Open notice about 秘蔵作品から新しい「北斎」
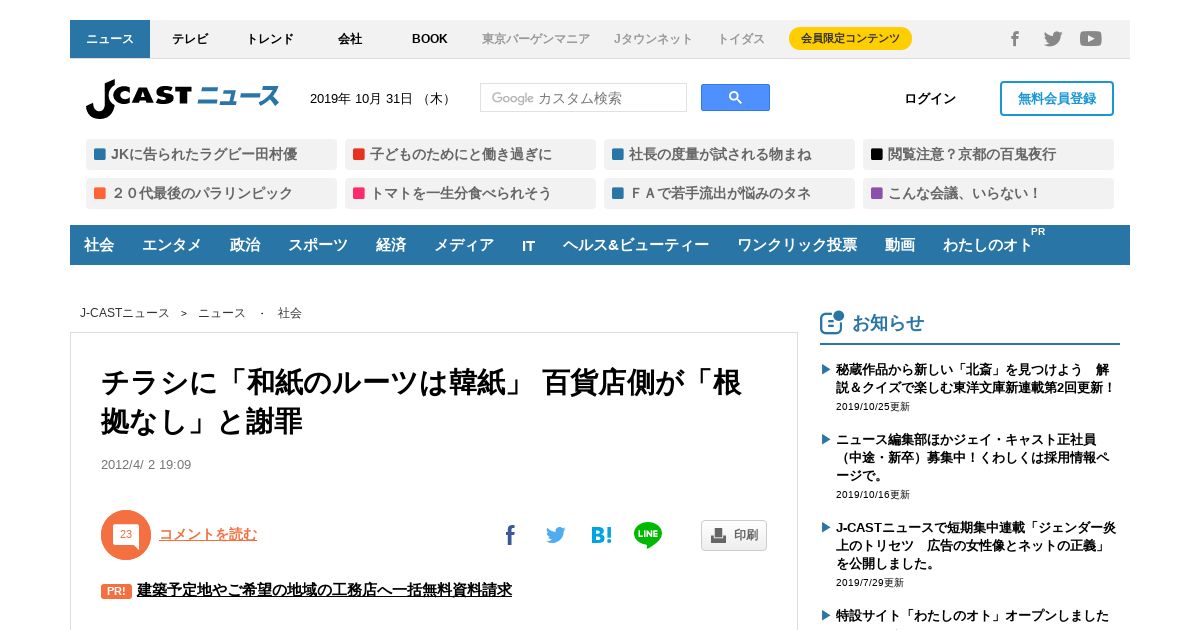The image size is (1200, 630). (975, 378)
